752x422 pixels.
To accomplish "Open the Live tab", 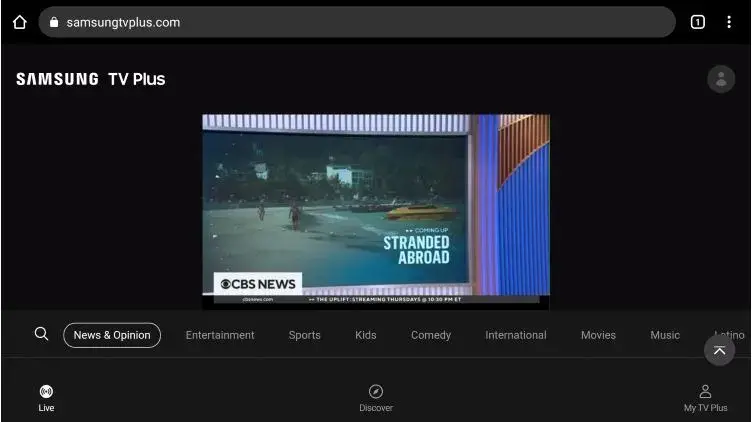I will [x=46, y=399].
